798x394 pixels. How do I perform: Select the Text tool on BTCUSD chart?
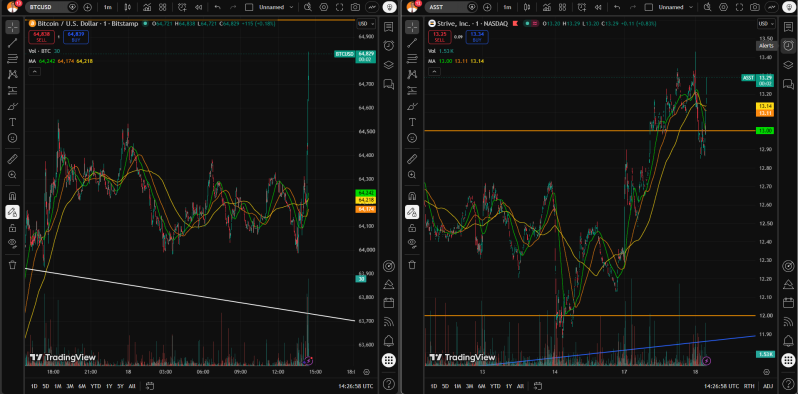click(x=13, y=122)
